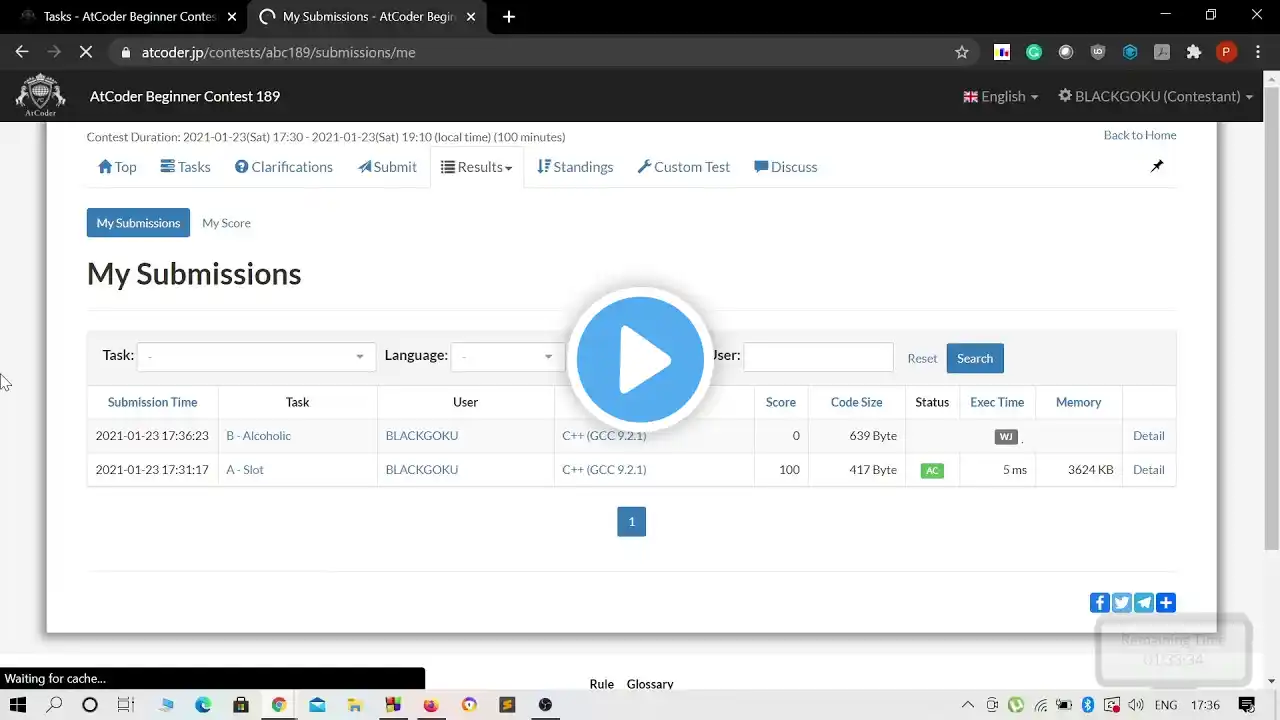This screenshot has width=1280, height=720.
Task: Select the My Score tab
Action: [226, 223]
